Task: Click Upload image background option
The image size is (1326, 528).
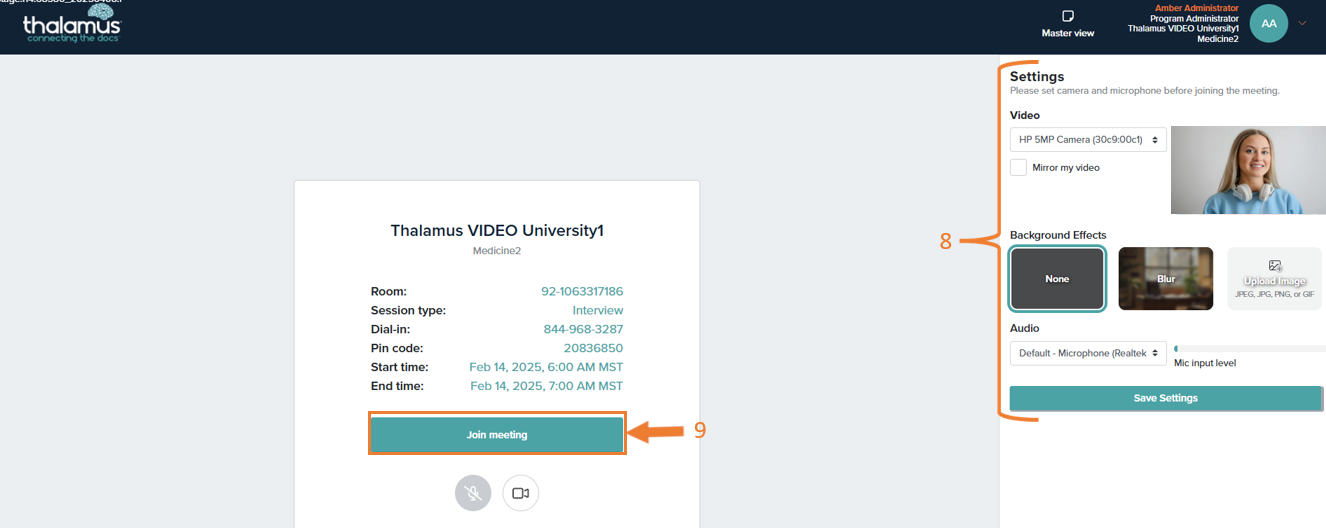Action: 1274,278
